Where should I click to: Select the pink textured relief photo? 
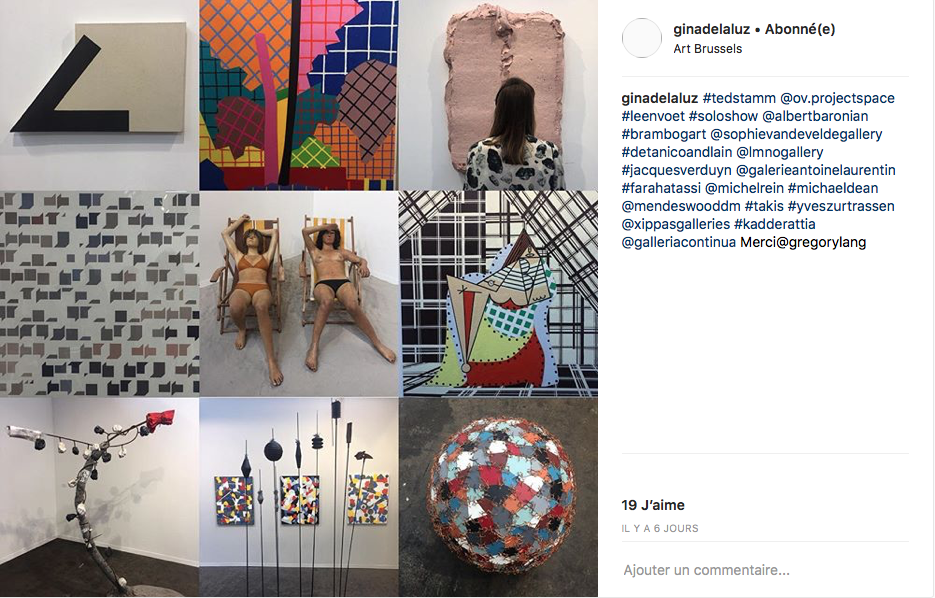tap(499, 95)
